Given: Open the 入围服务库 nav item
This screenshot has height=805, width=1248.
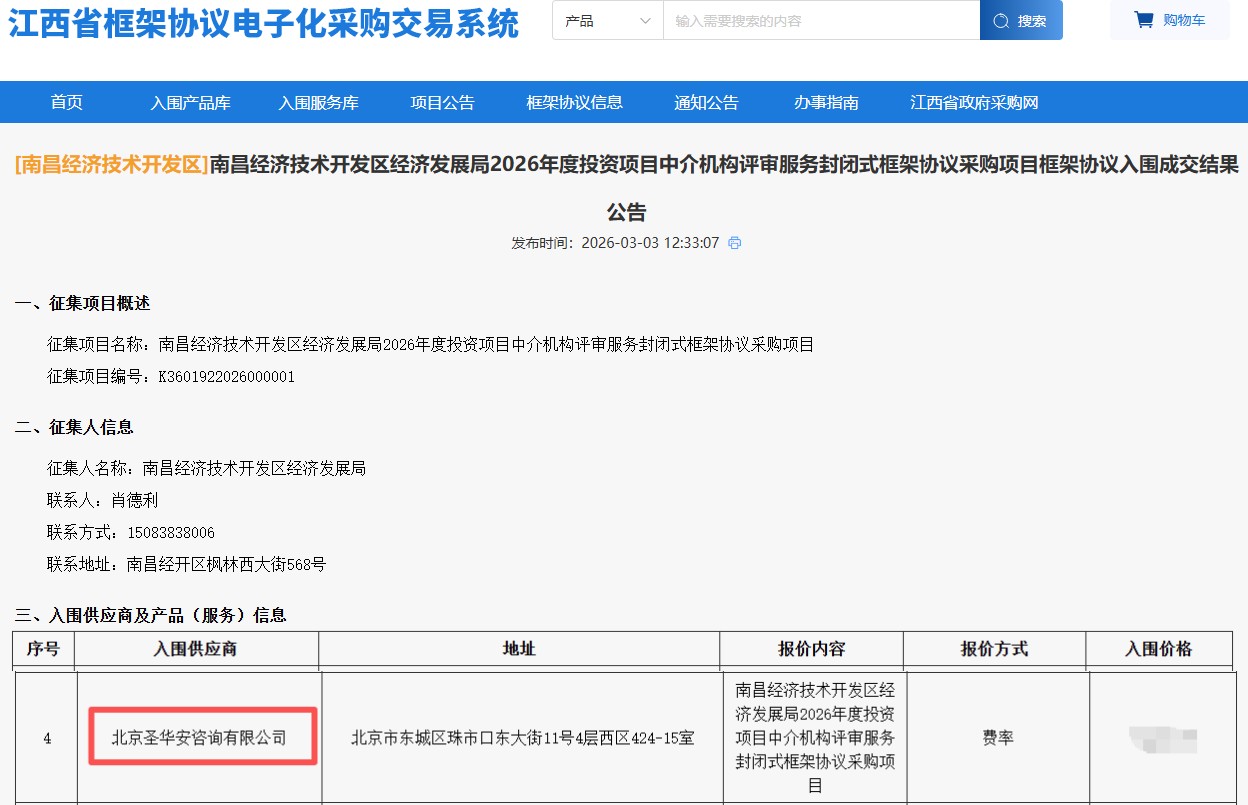Looking at the screenshot, I should (318, 102).
